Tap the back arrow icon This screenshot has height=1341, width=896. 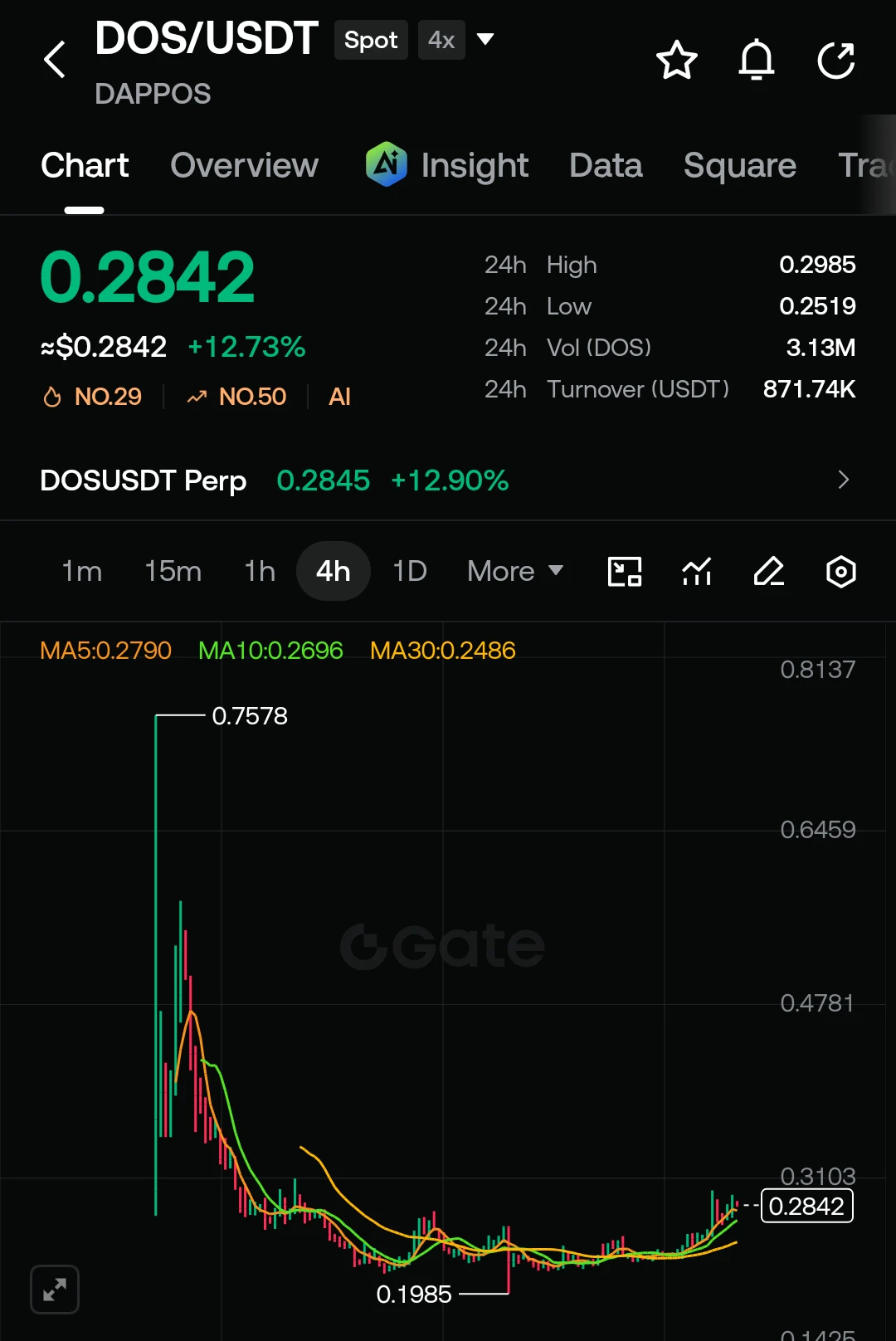[x=55, y=60]
